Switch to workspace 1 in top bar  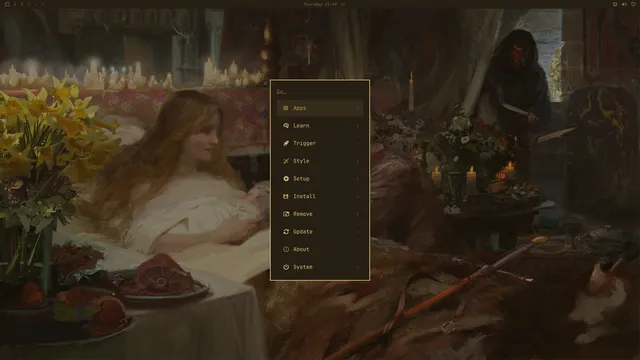(15, 4)
